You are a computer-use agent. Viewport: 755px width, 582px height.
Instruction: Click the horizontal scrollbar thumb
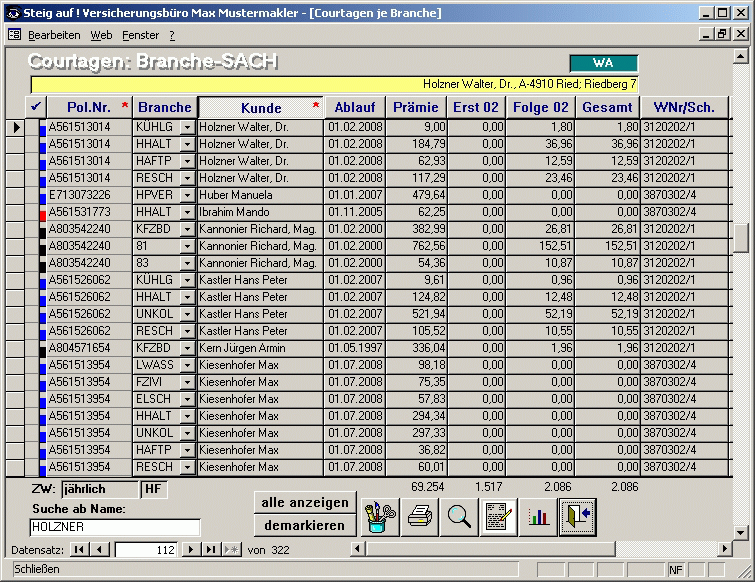491,549
